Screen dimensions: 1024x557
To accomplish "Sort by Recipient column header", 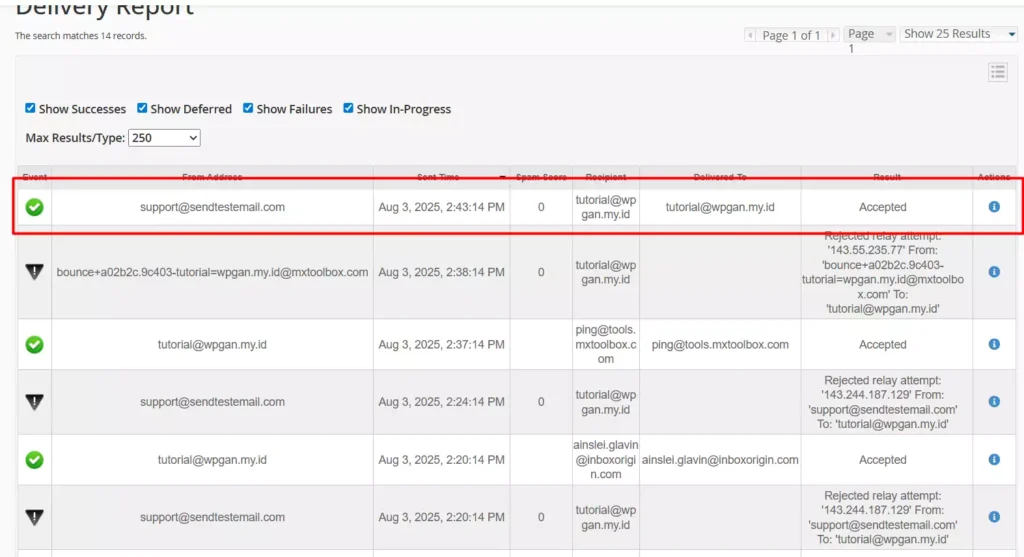I will pos(605,177).
